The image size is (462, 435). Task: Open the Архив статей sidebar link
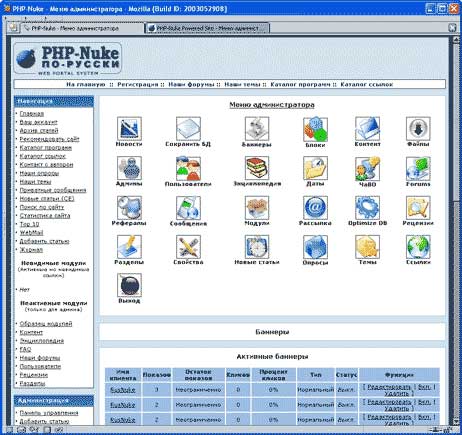pos(39,131)
